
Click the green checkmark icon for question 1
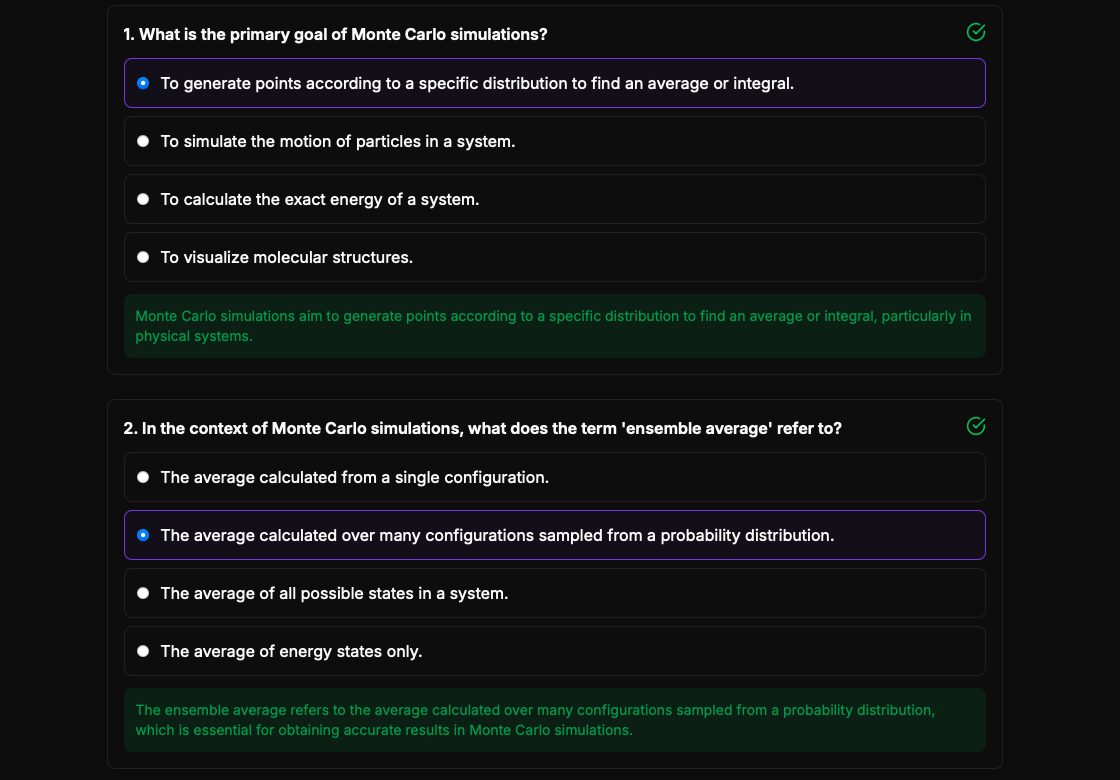[x=976, y=33]
